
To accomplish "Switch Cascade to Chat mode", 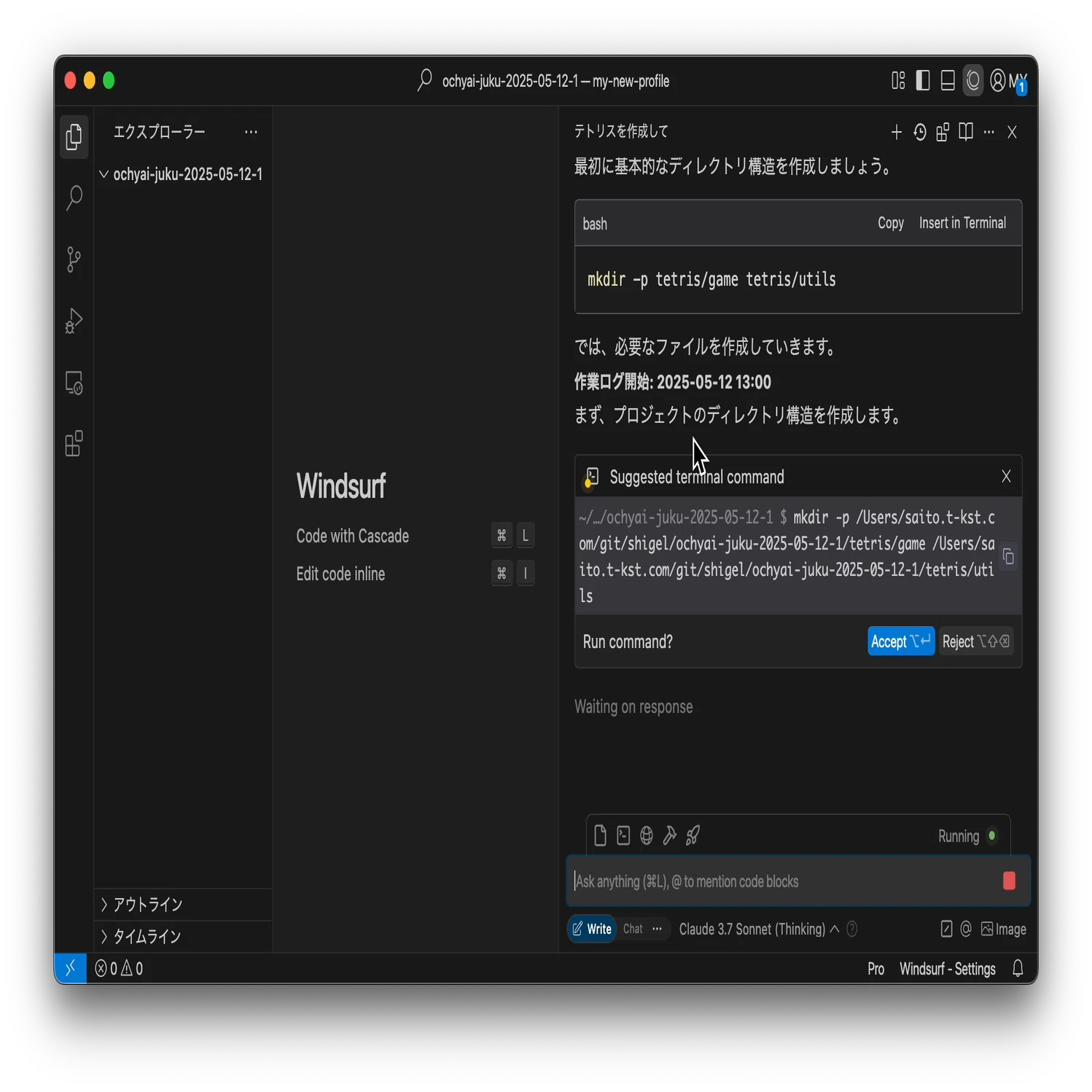I will pyautogui.click(x=633, y=929).
